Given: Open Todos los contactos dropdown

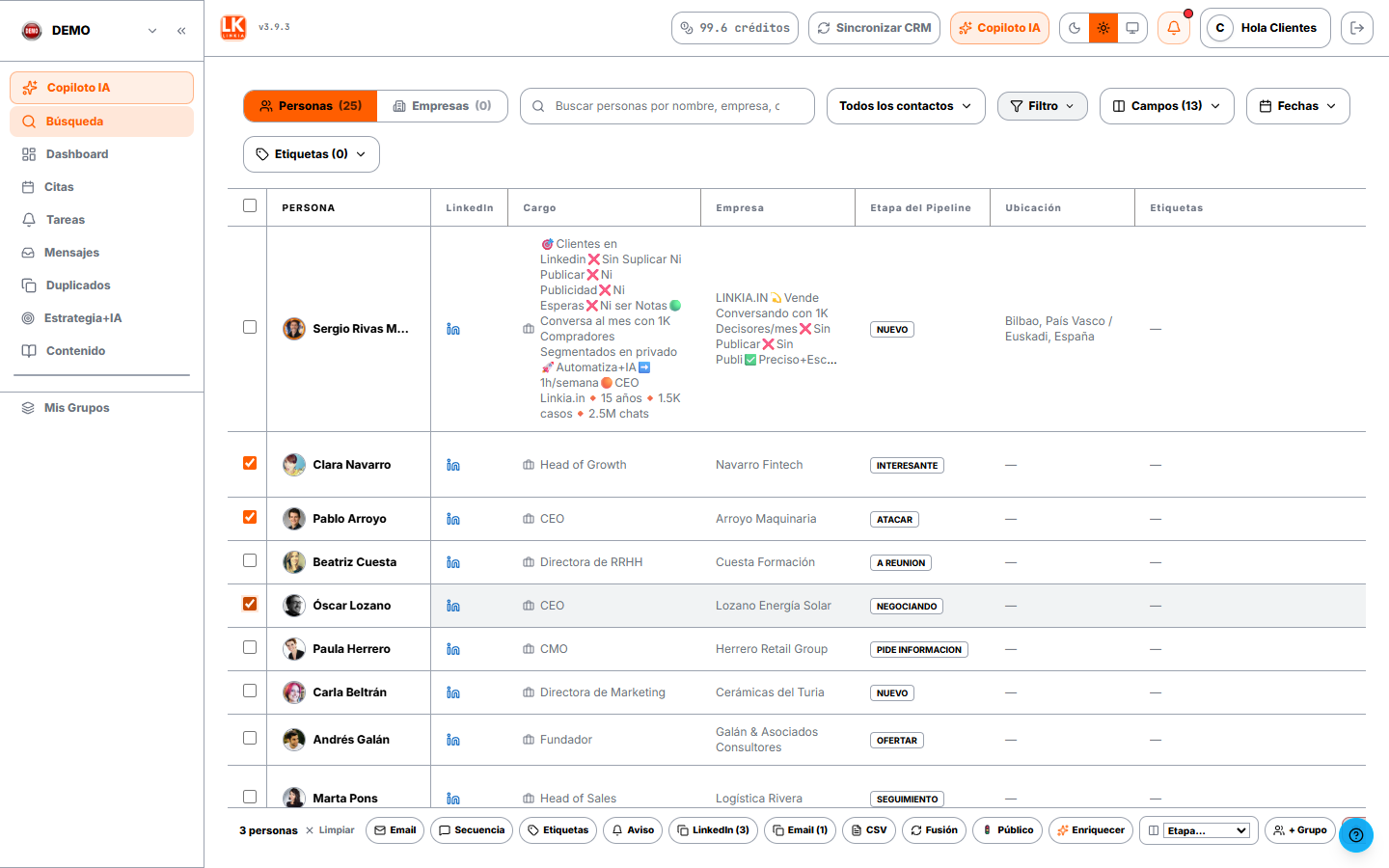Looking at the screenshot, I should click(906, 106).
